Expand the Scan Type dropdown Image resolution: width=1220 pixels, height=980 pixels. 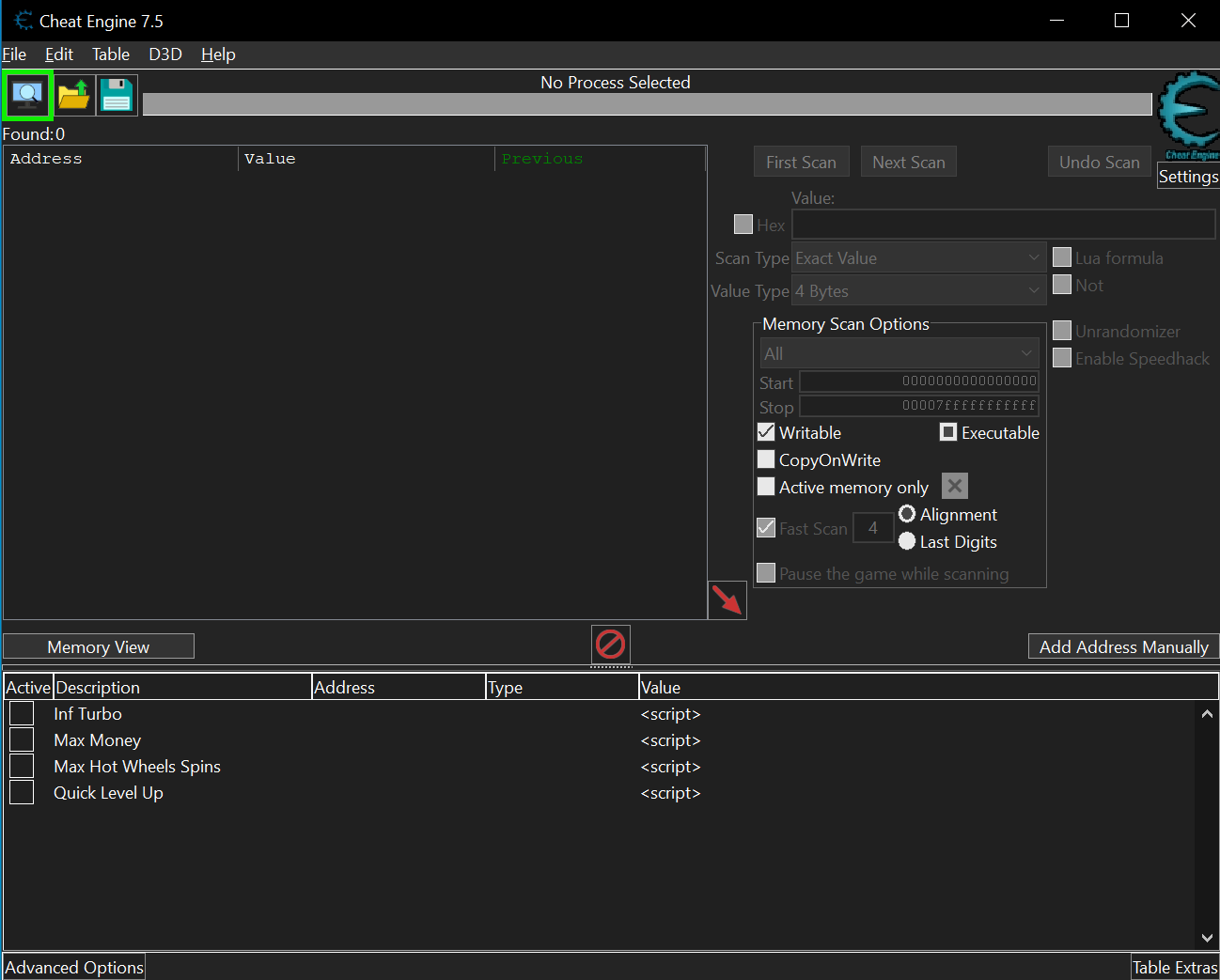(x=918, y=257)
